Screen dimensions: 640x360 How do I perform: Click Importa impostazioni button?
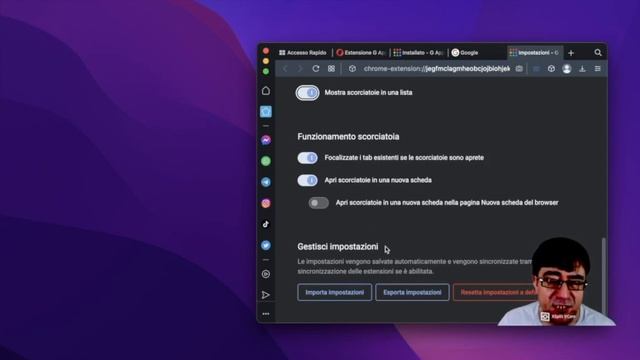point(335,292)
